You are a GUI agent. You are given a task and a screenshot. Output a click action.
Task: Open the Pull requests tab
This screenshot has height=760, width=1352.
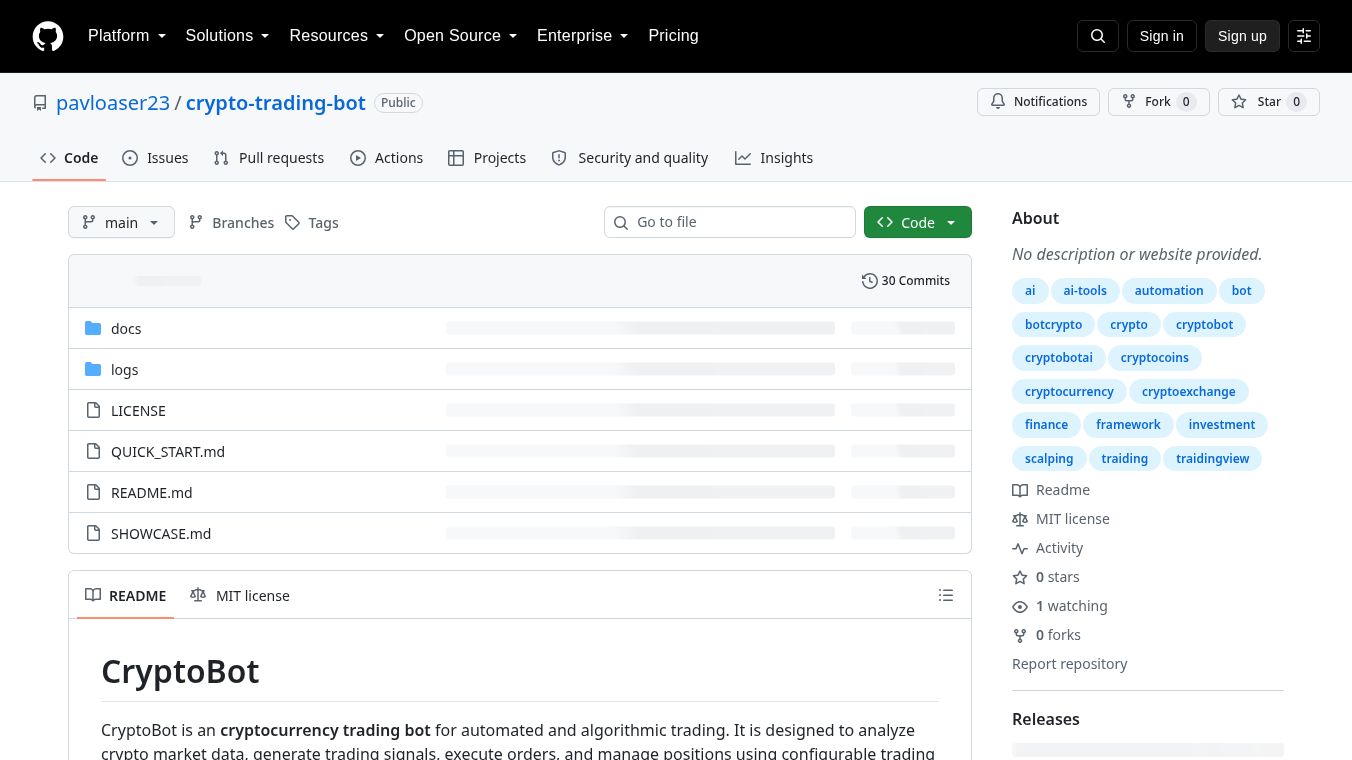tap(269, 158)
